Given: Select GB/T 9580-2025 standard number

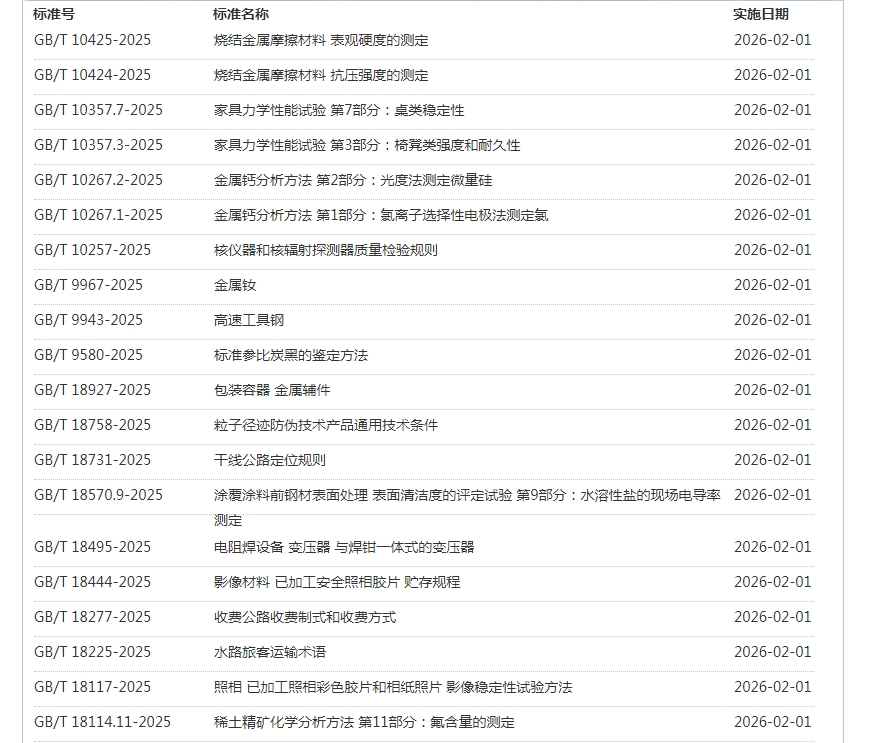Looking at the screenshot, I should [88, 355].
